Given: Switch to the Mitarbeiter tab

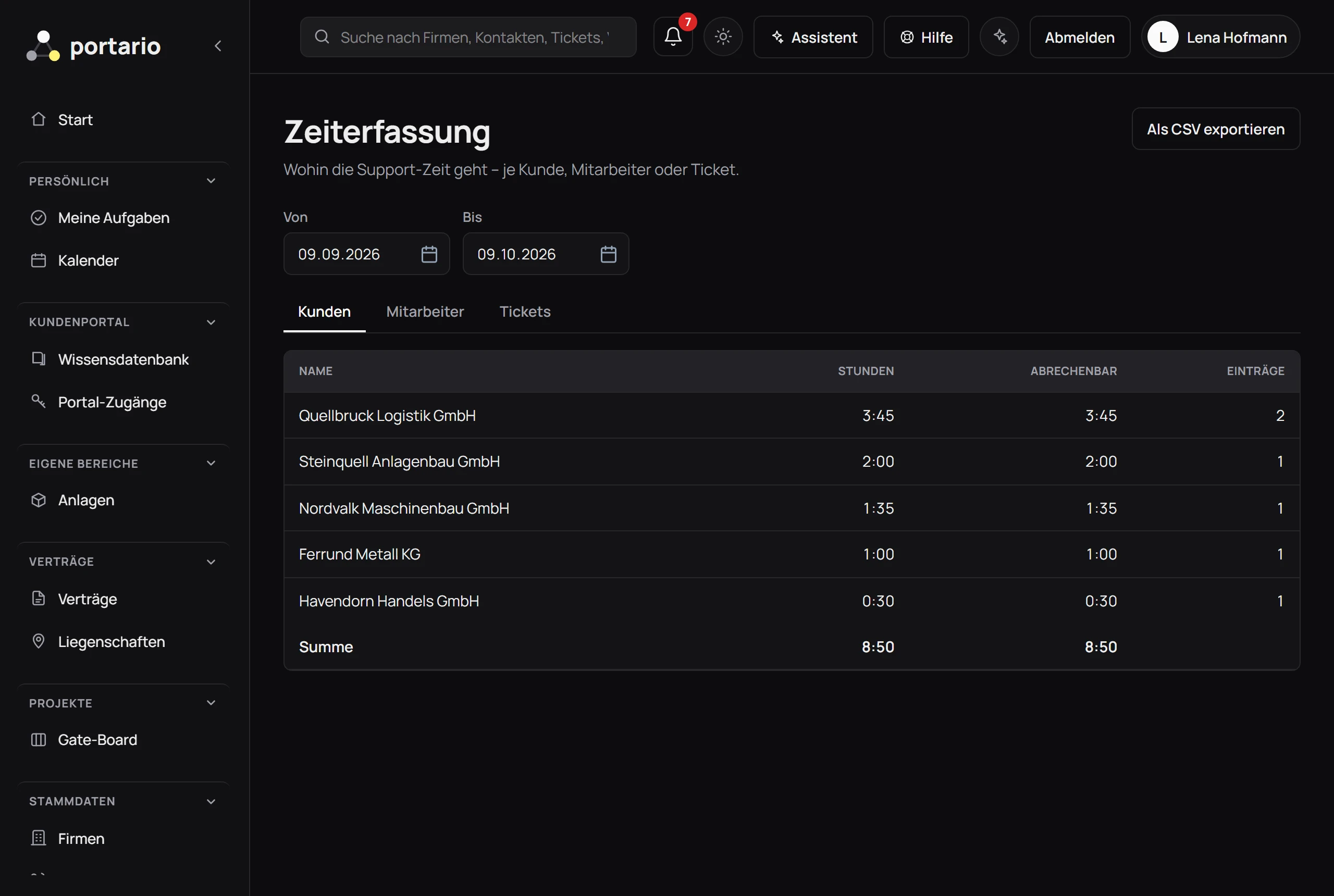Looking at the screenshot, I should [425, 312].
